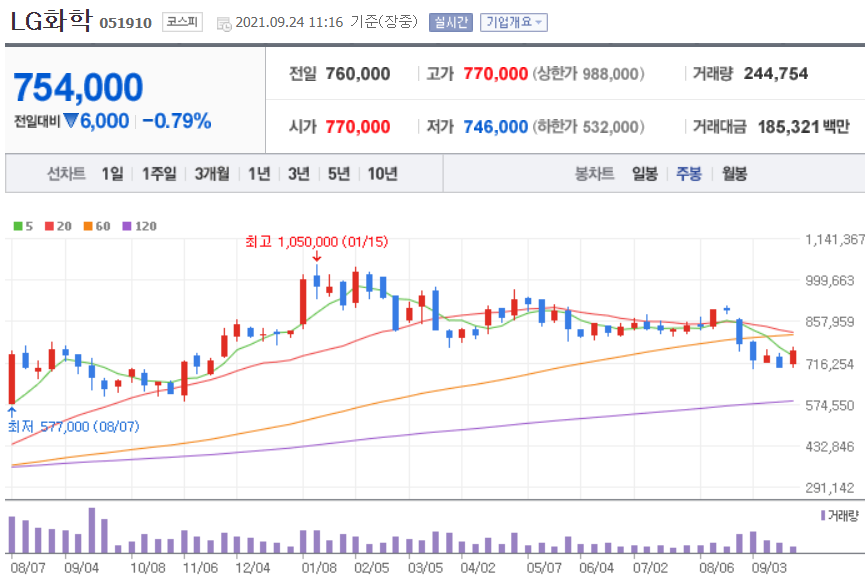Click the 09/03 date label on the x-axis
The height and width of the screenshot is (580, 865).
[769, 567]
